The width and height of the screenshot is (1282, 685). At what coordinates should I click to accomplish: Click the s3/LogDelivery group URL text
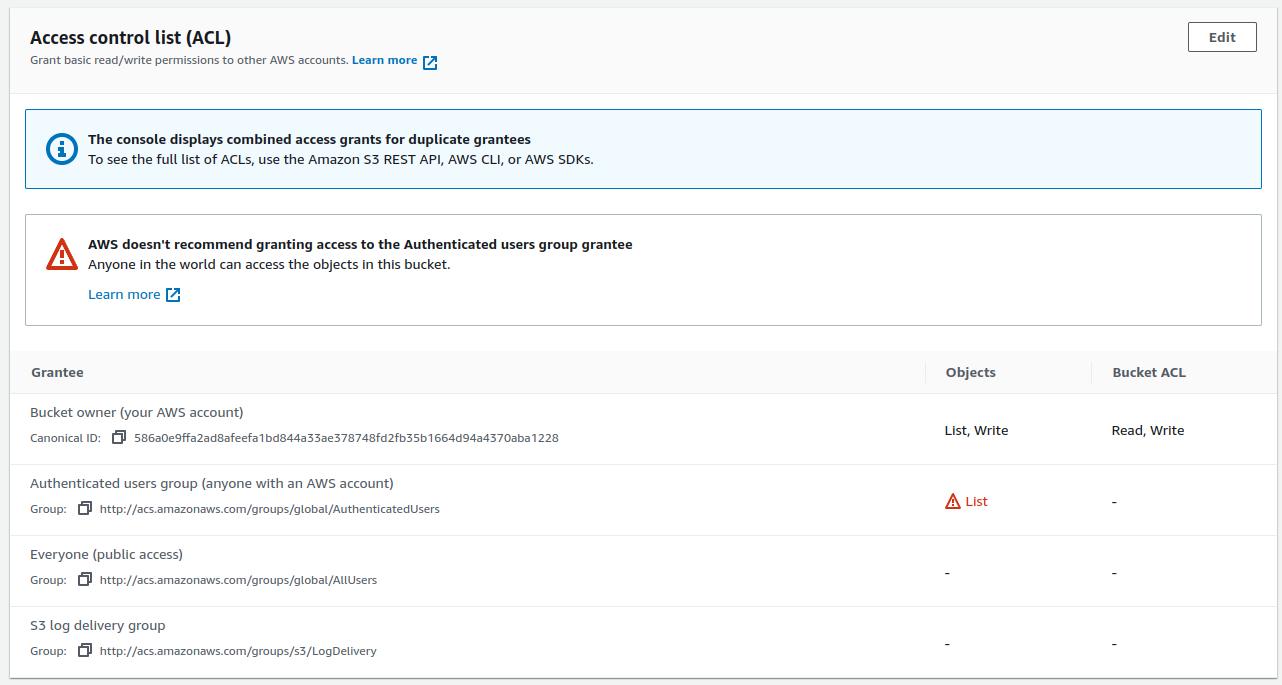pos(238,651)
